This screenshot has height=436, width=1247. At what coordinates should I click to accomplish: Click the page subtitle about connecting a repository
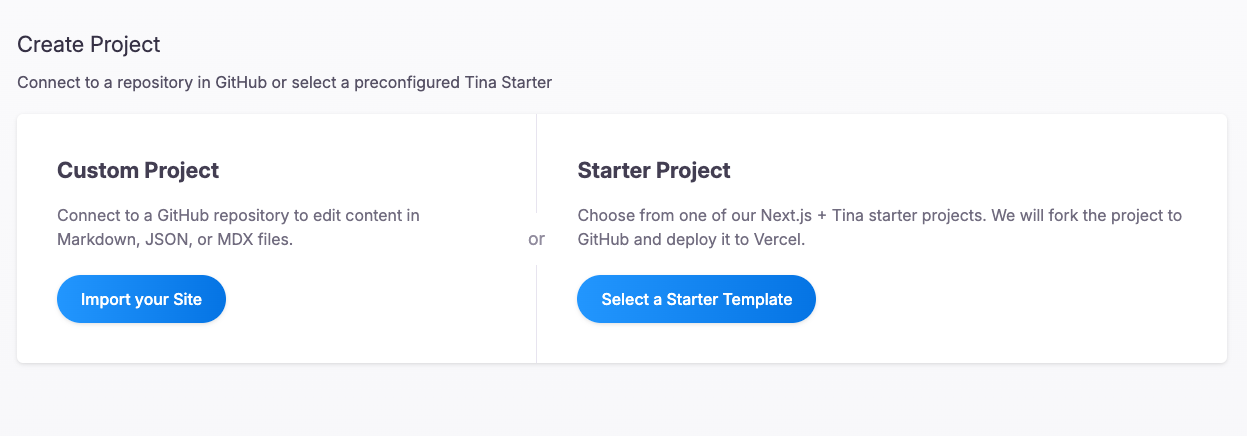284,82
